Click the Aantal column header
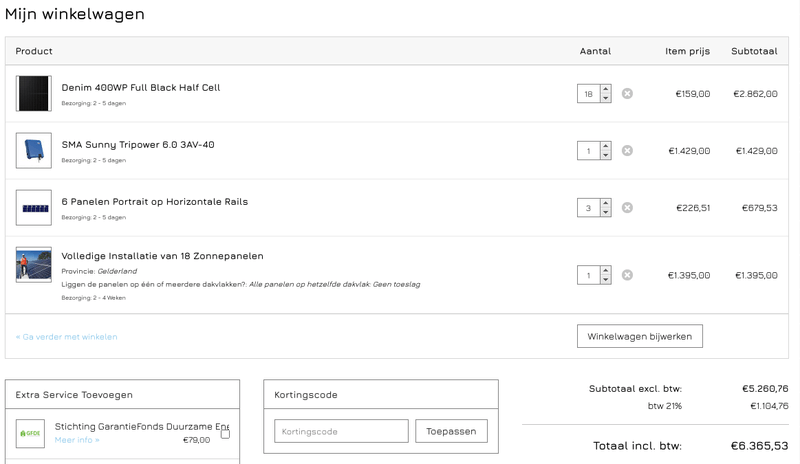 [595, 51]
